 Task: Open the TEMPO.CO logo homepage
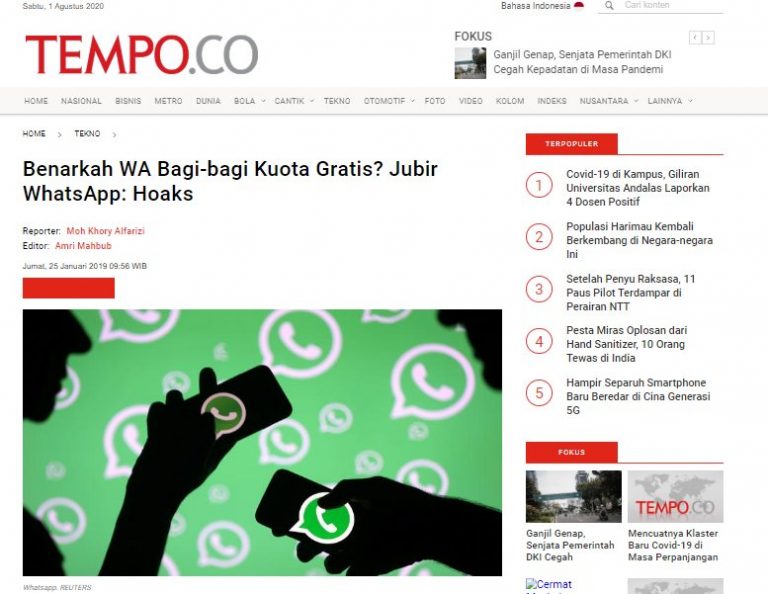coord(142,54)
